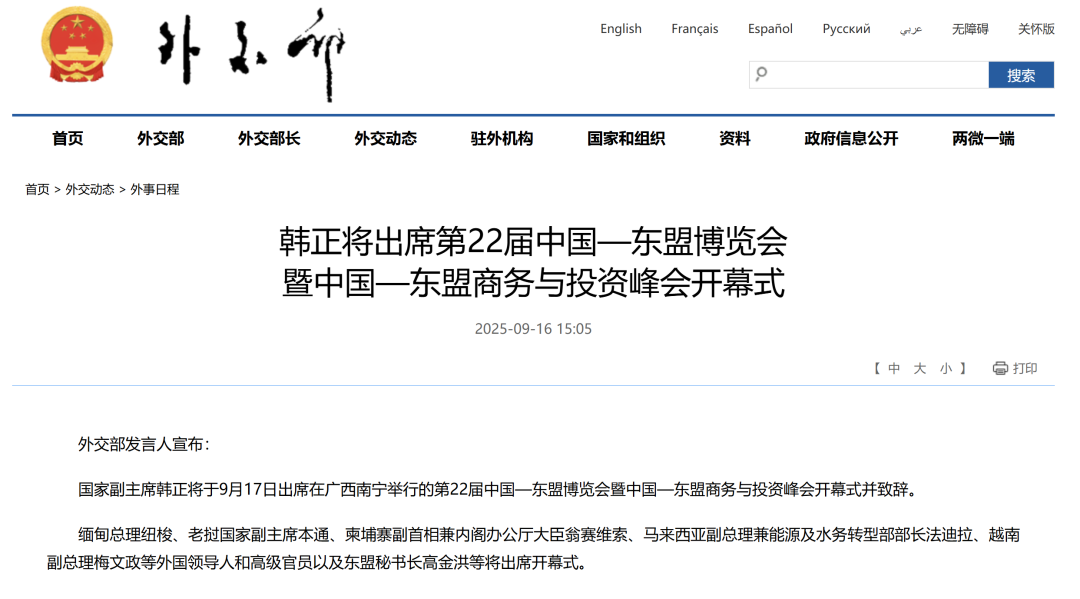Open 驻外机构 navigation menu item

502,138
